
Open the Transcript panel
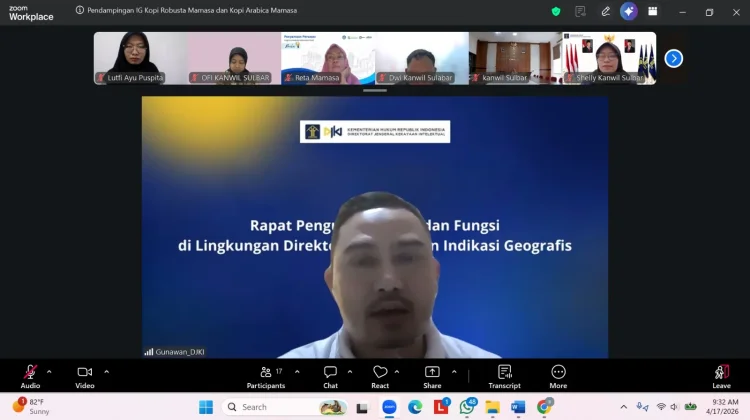pyautogui.click(x=505, y=376)
